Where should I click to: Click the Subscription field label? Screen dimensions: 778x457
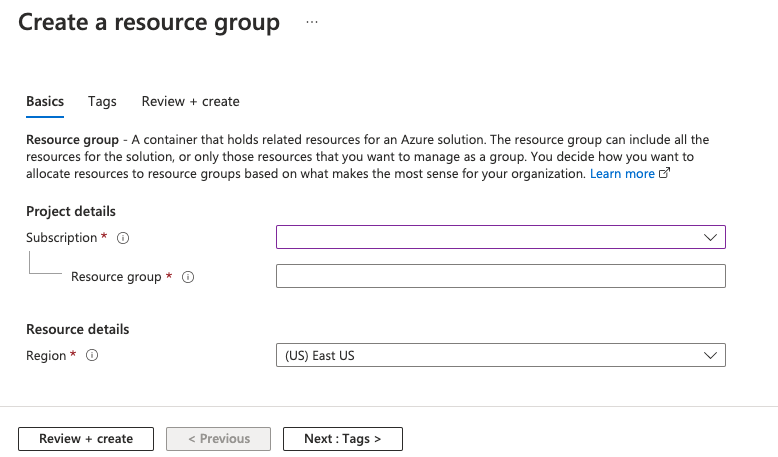coord(62,238)
